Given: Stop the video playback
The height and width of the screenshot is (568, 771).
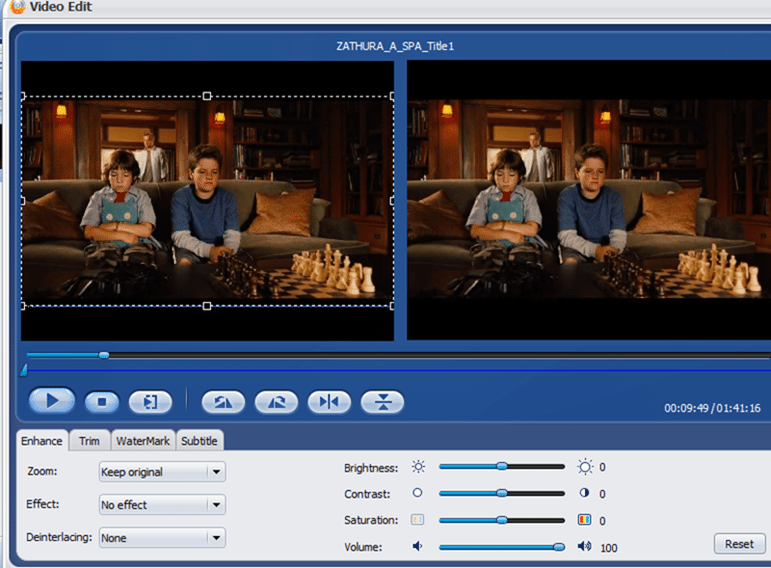Looking at the screenshot, I should (x=102, y=402).
